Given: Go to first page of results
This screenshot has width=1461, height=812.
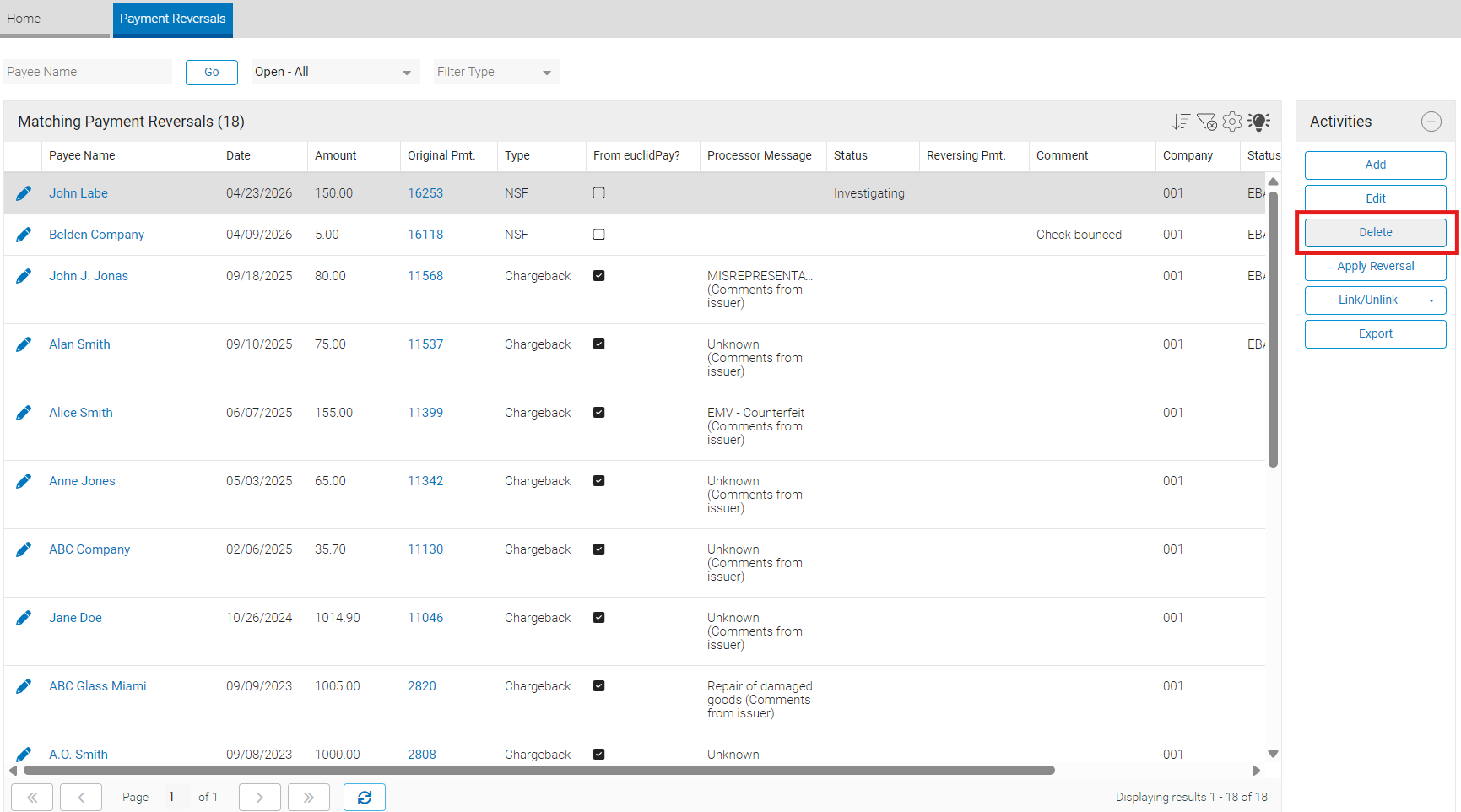Looking at the screenshot, I should click(x=32, y=797).
